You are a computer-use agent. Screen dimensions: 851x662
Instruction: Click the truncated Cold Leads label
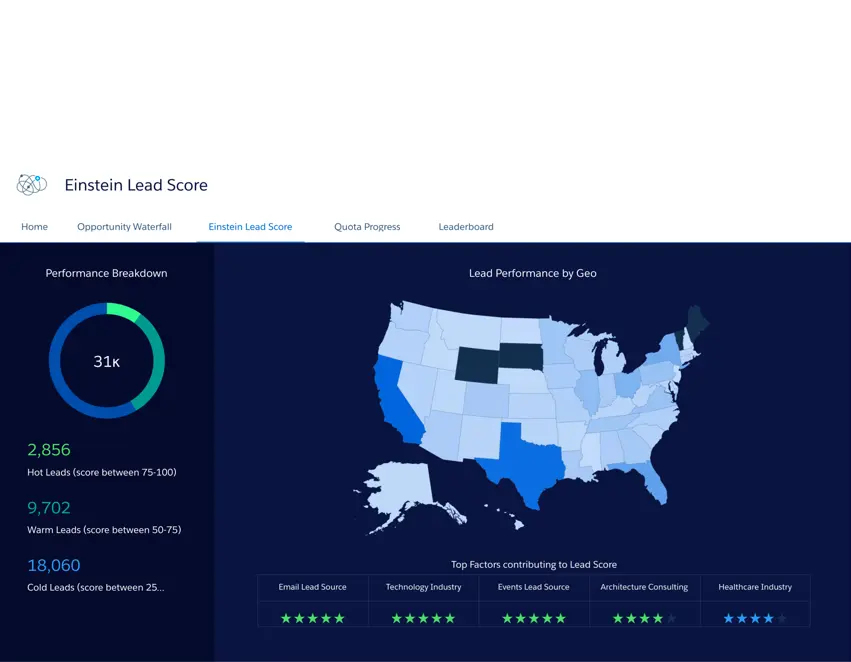[96, 587]
